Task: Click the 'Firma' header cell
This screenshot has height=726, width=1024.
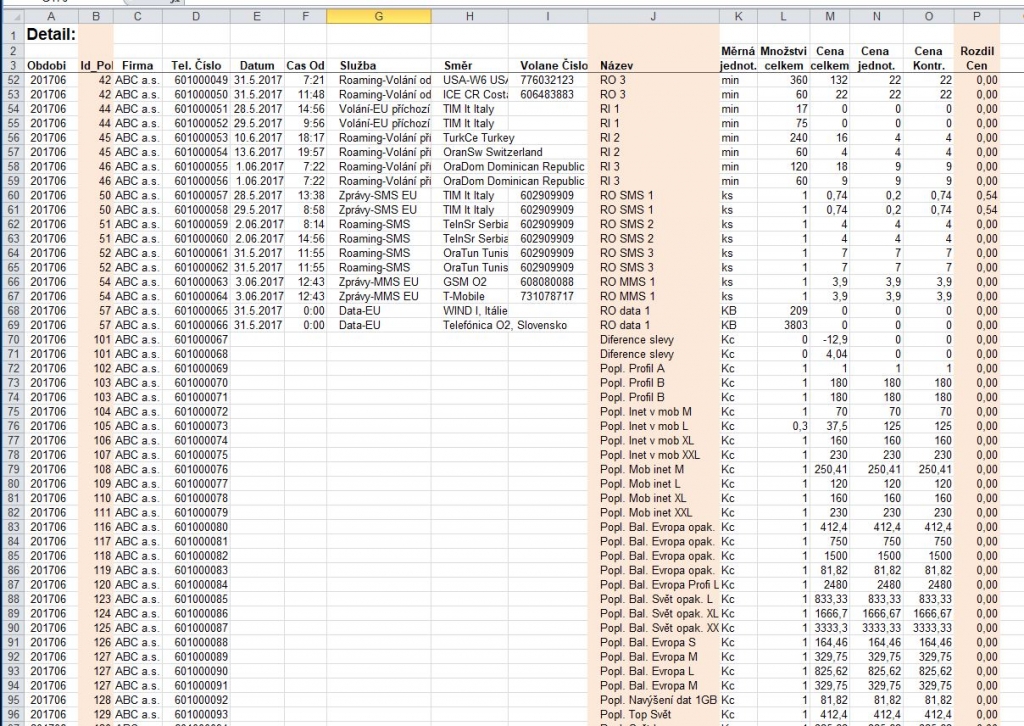Action: coord(137,65)
